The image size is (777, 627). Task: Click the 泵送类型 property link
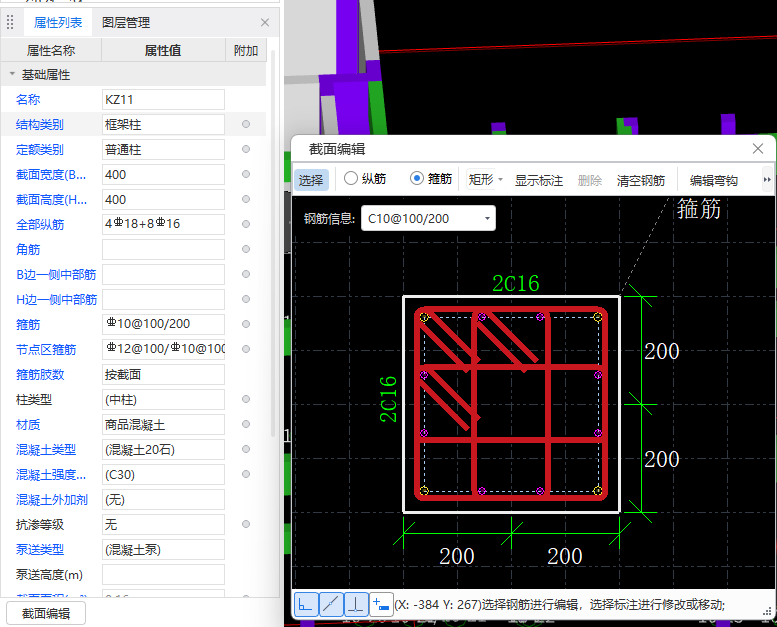(x=40, y=549)
